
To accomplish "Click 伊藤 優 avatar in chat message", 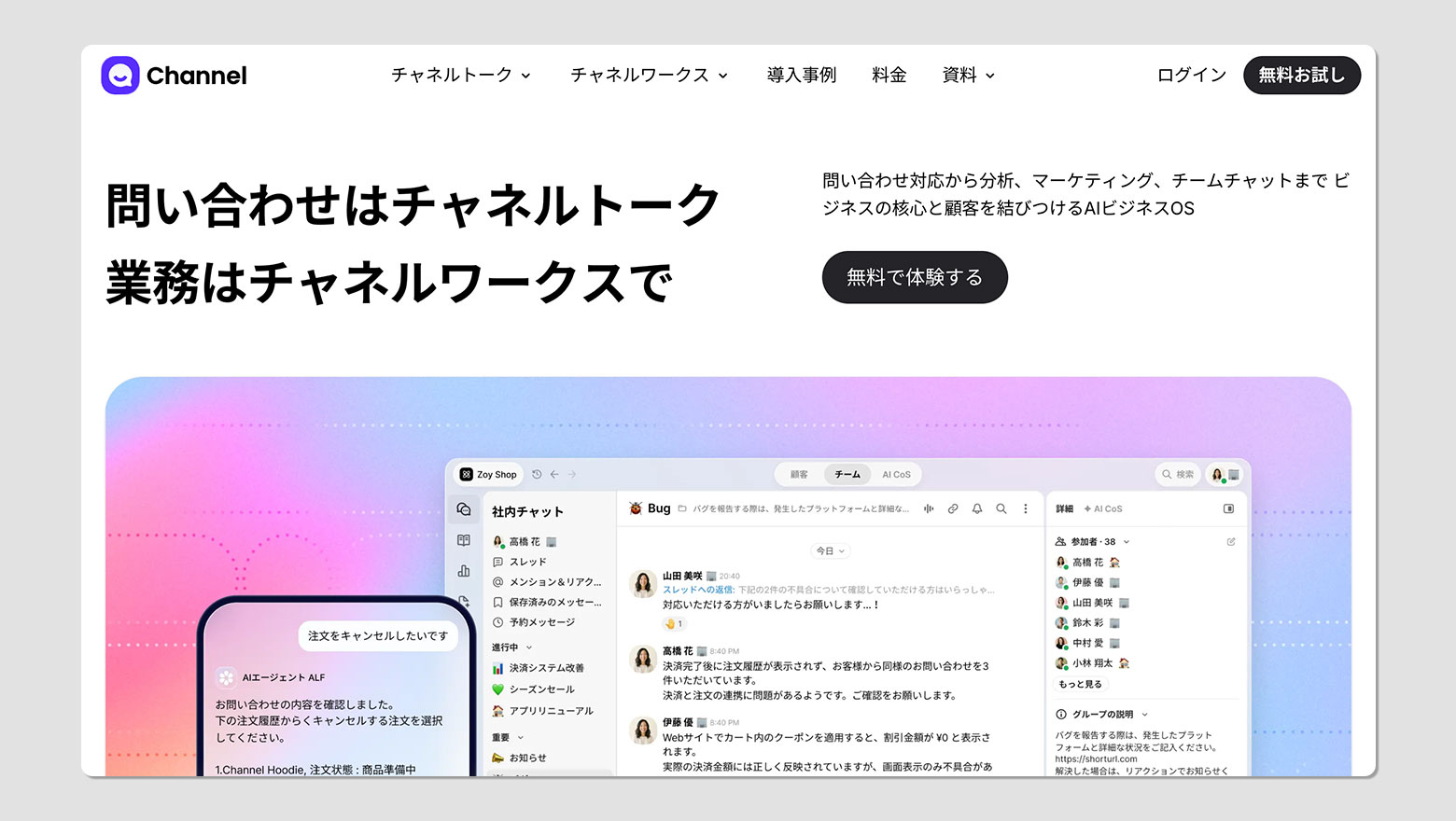I will click(644, 730).
